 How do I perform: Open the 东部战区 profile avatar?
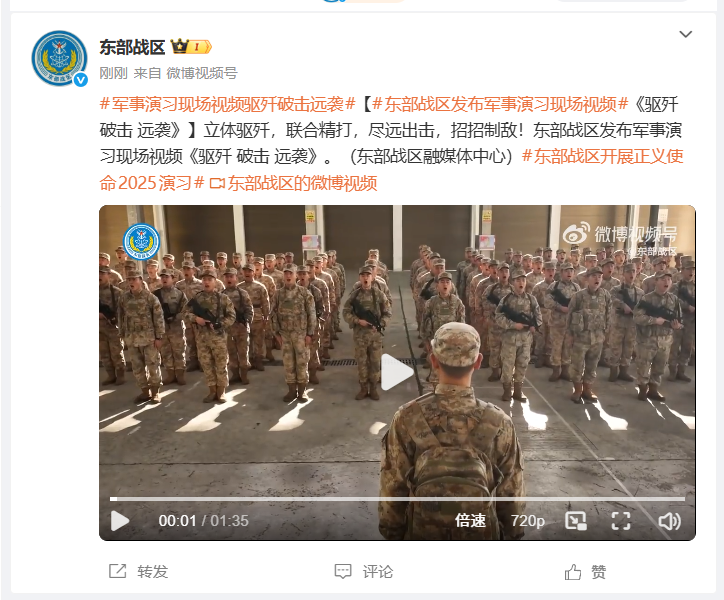click(x=59, y=58)
